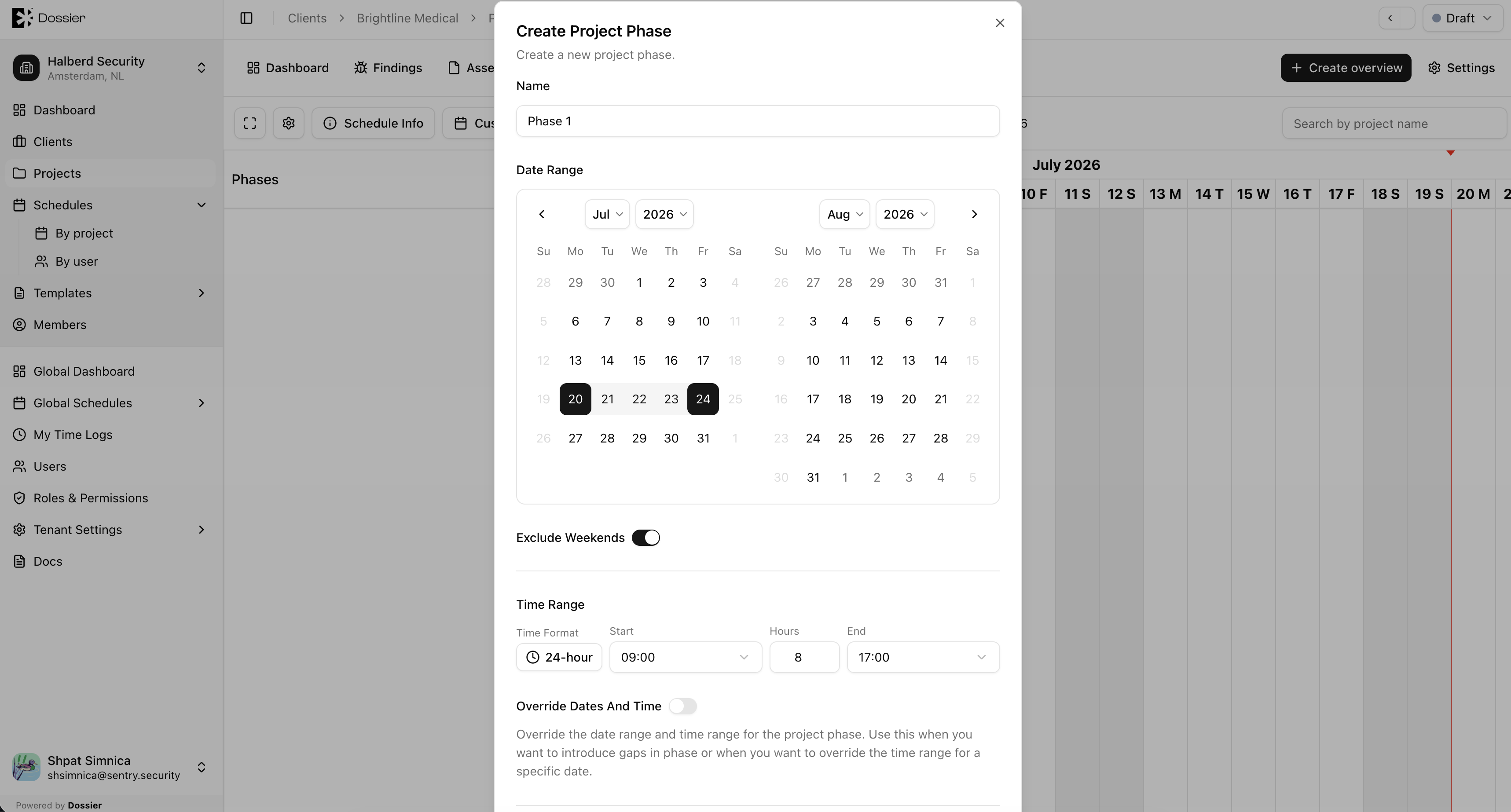The height and width of the screenshot is (812, 1511).
Task: Click the Create overview button
Action: (x=1346, y=68)
